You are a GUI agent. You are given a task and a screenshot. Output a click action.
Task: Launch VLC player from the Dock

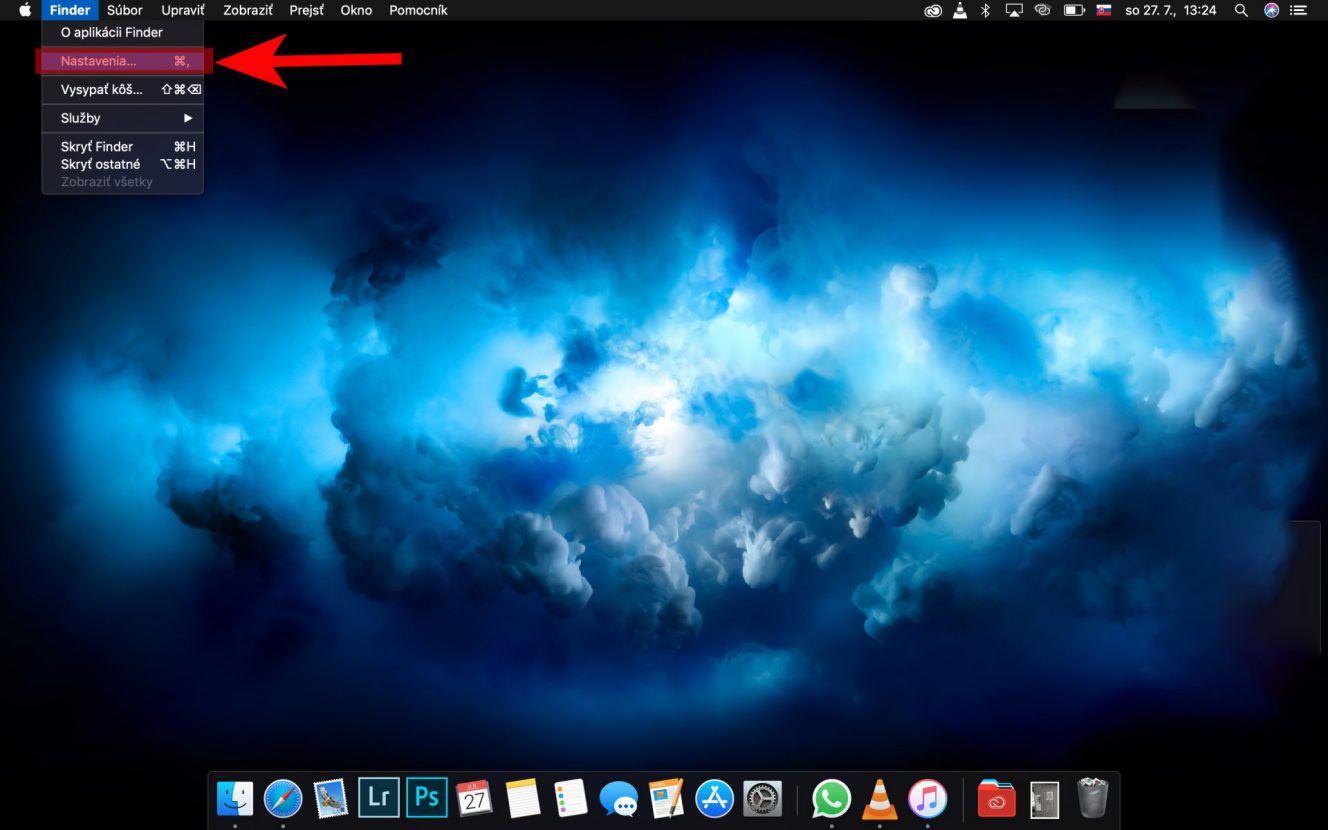point(880,798)
